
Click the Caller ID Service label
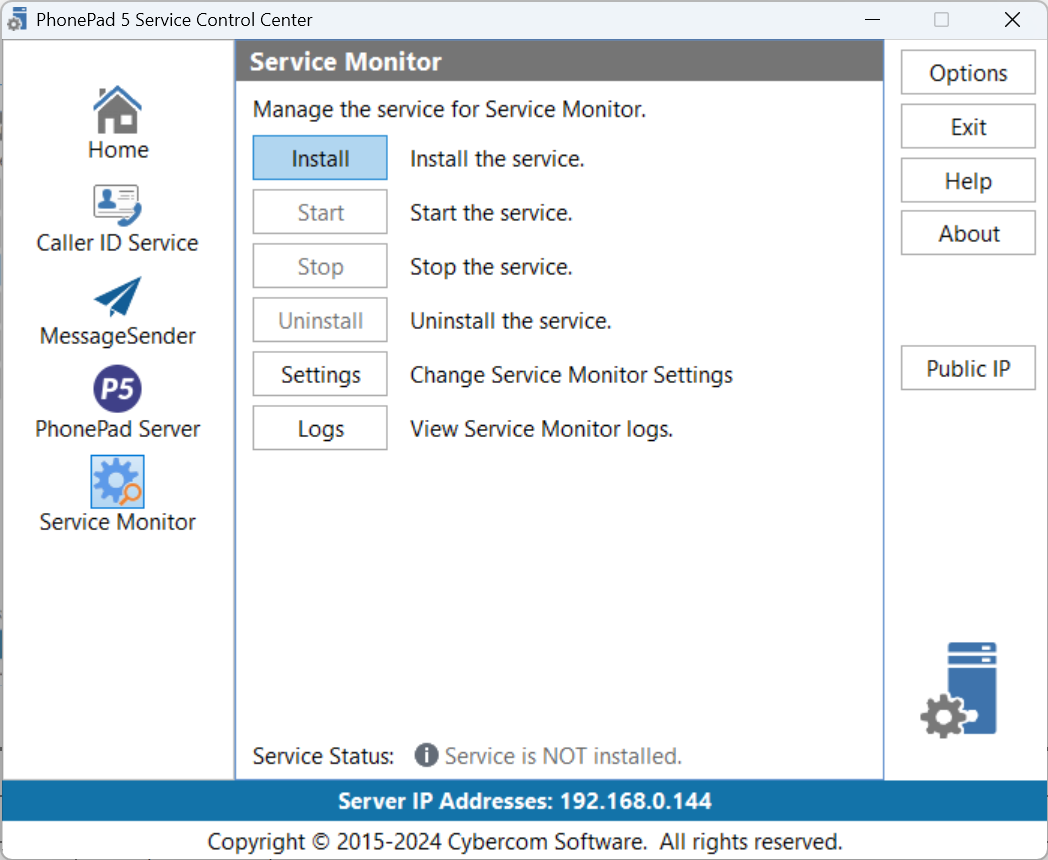(x=118, y=243)
